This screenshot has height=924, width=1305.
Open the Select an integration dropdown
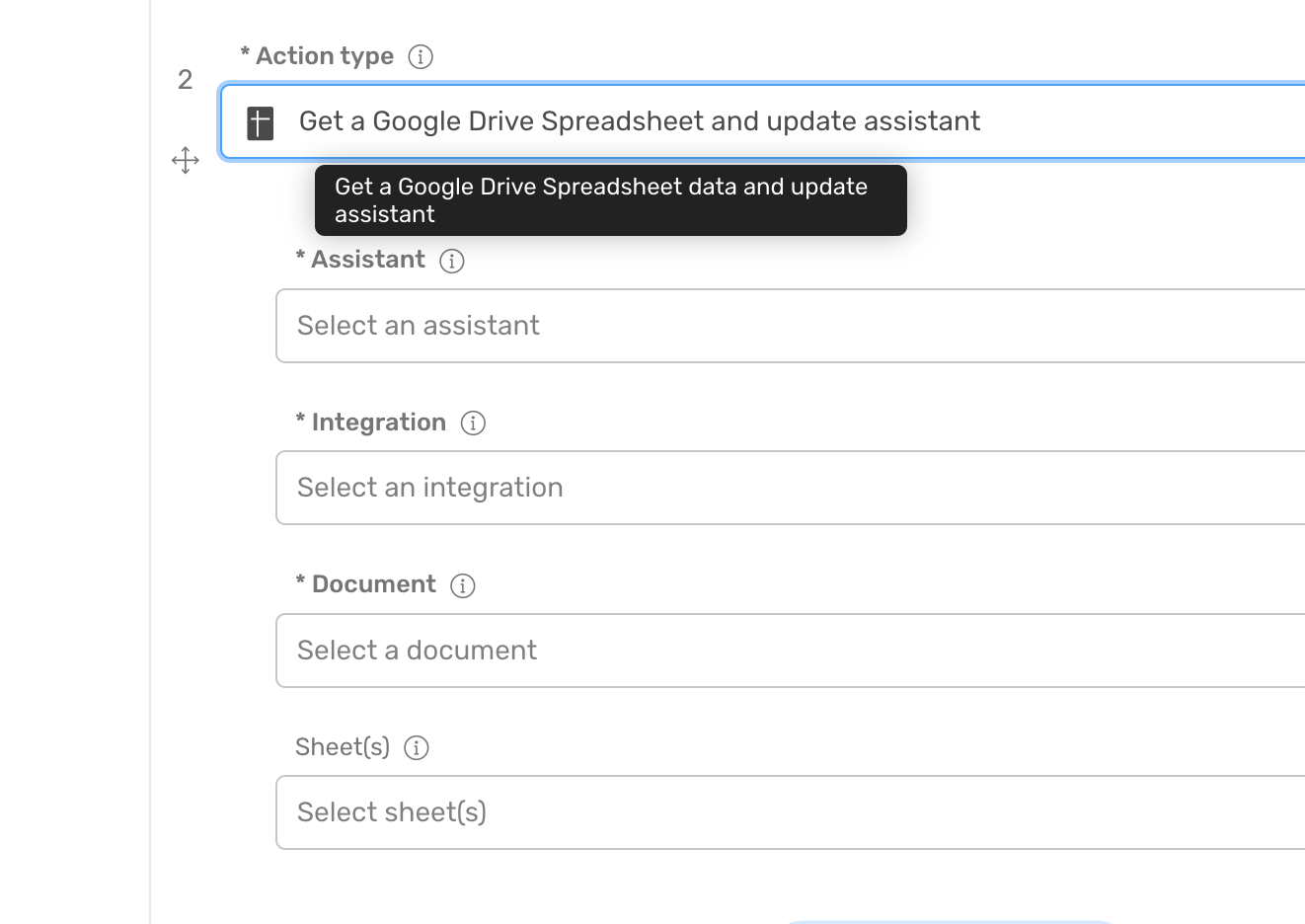(x=790, y=488)
